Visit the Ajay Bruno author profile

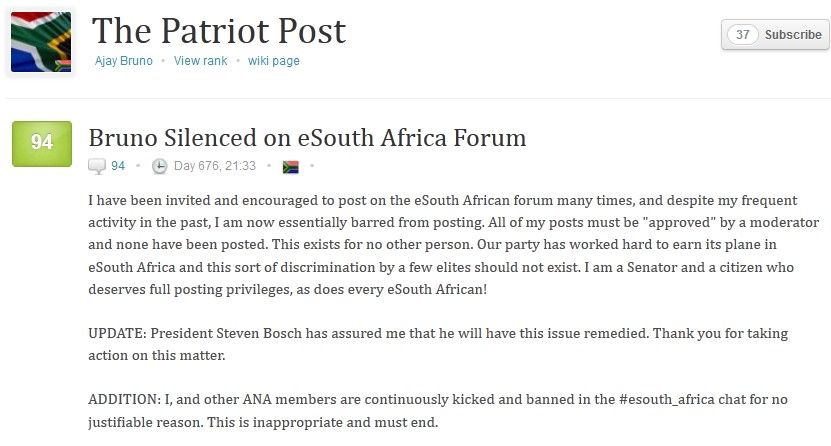point(124,61)
